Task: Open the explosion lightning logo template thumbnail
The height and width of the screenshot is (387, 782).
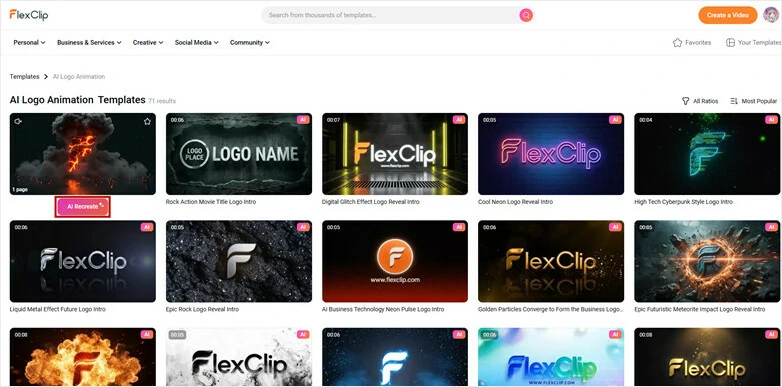Action: pyautogui.click(x=83, y=154)
